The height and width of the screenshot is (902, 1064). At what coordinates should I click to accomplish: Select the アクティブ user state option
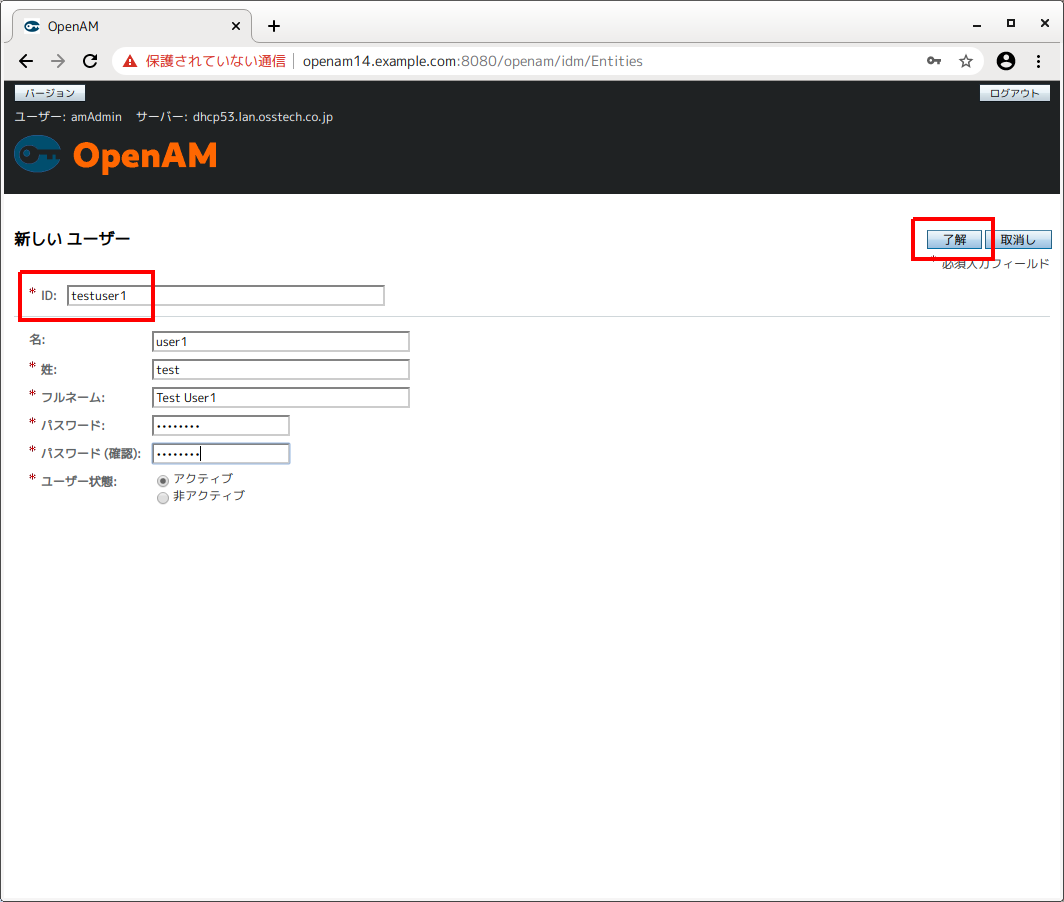(x=163, y=479)
